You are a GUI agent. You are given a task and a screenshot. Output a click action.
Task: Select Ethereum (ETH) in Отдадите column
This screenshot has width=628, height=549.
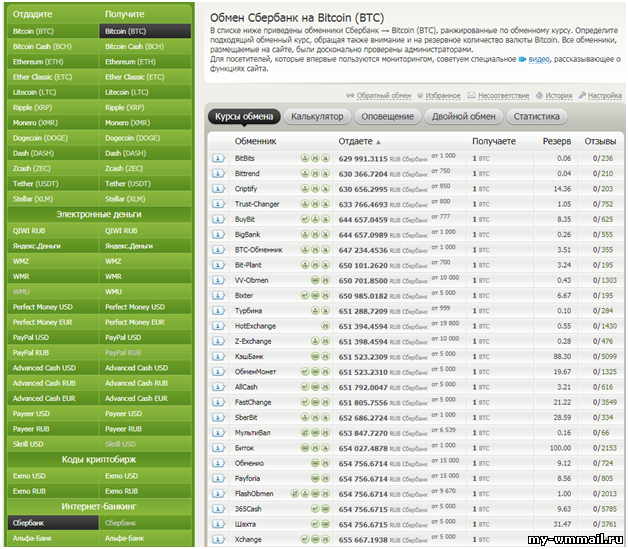coord(53,62)
